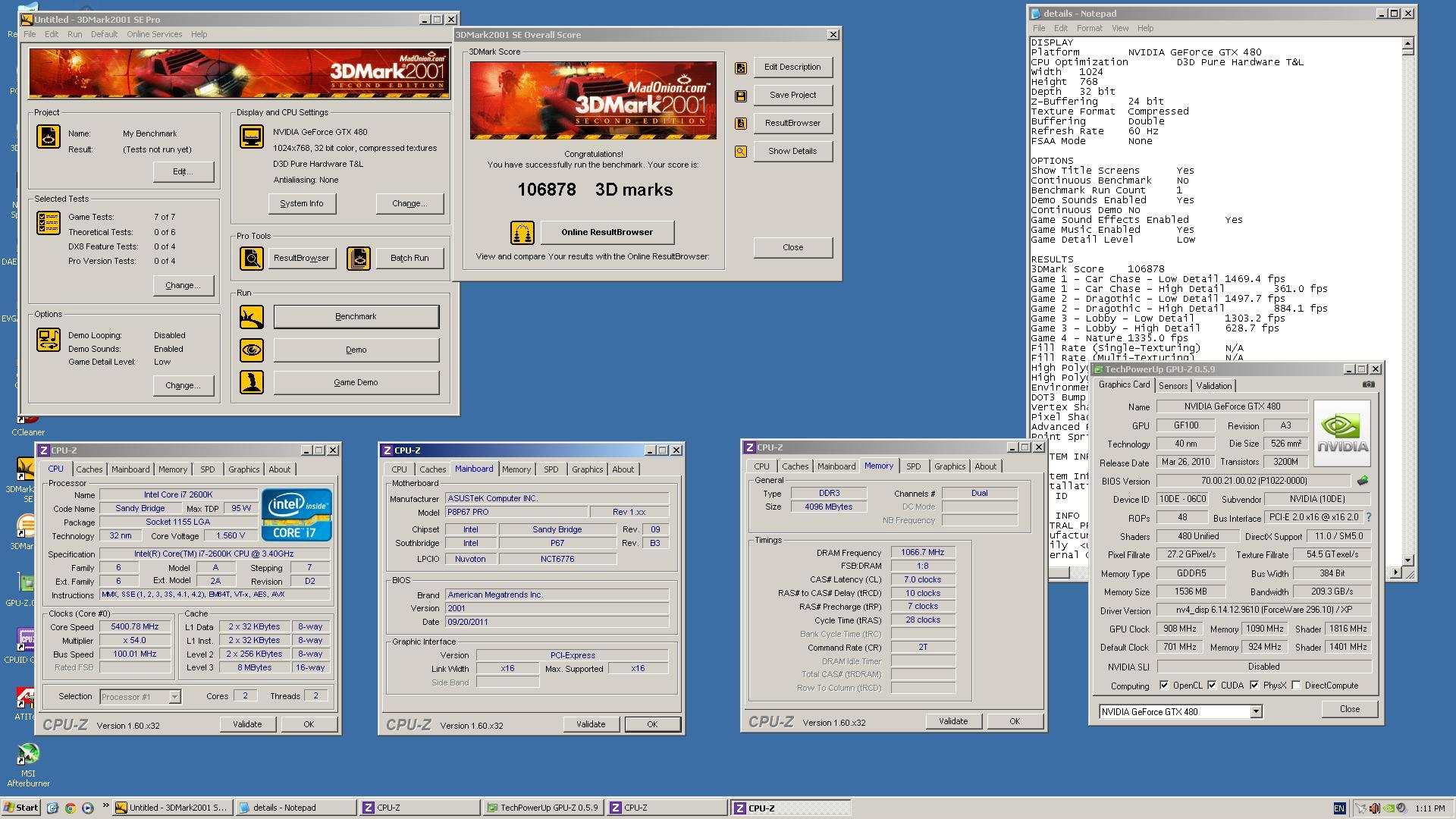Click the GPU-Z screenshot camera icon
The image size is (1456, 819).
coord(1368,384)
